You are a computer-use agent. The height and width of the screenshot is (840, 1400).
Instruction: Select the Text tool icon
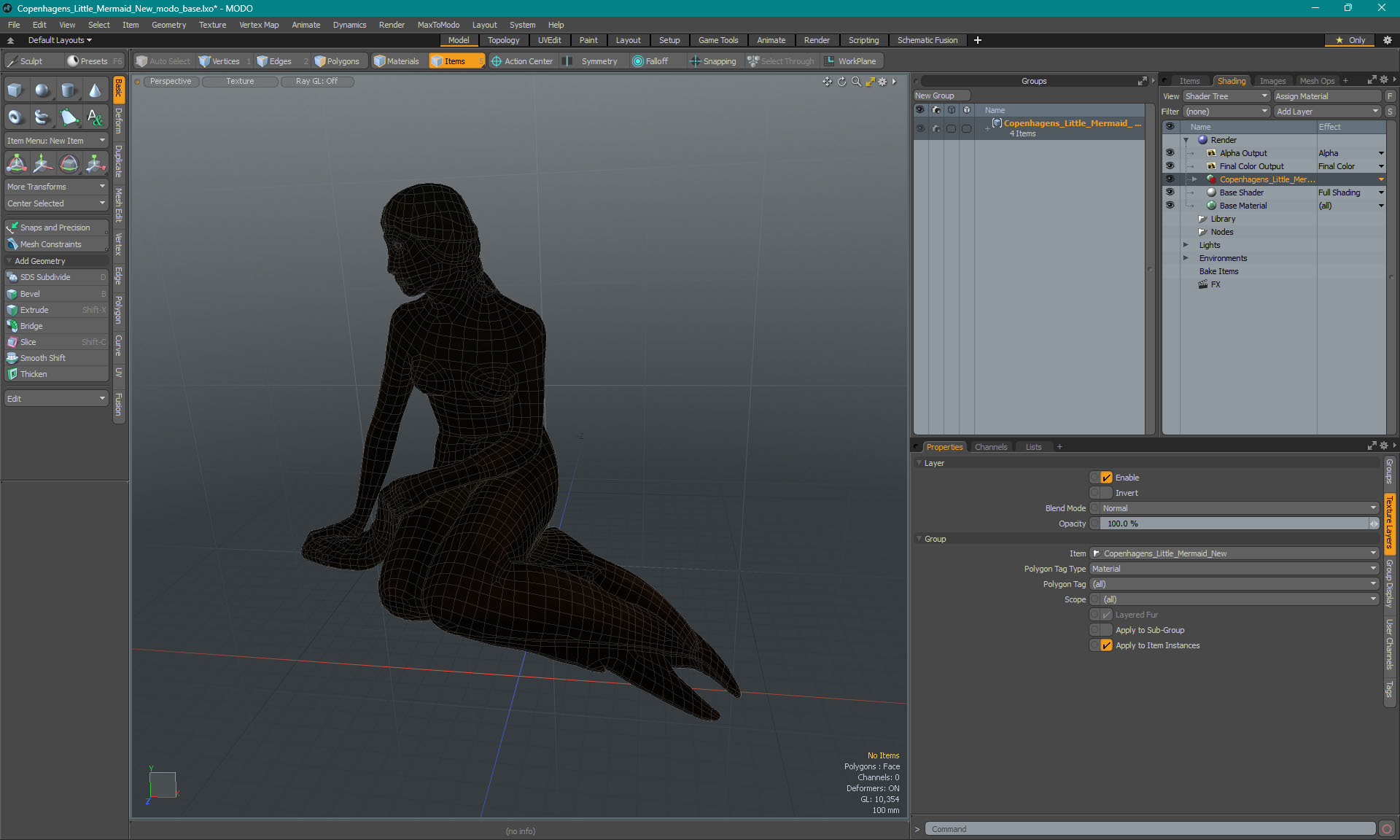(x=95, y=117)
